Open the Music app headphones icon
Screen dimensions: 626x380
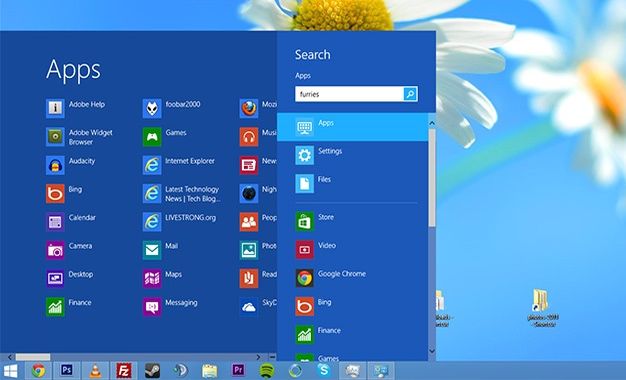[249, 137]
